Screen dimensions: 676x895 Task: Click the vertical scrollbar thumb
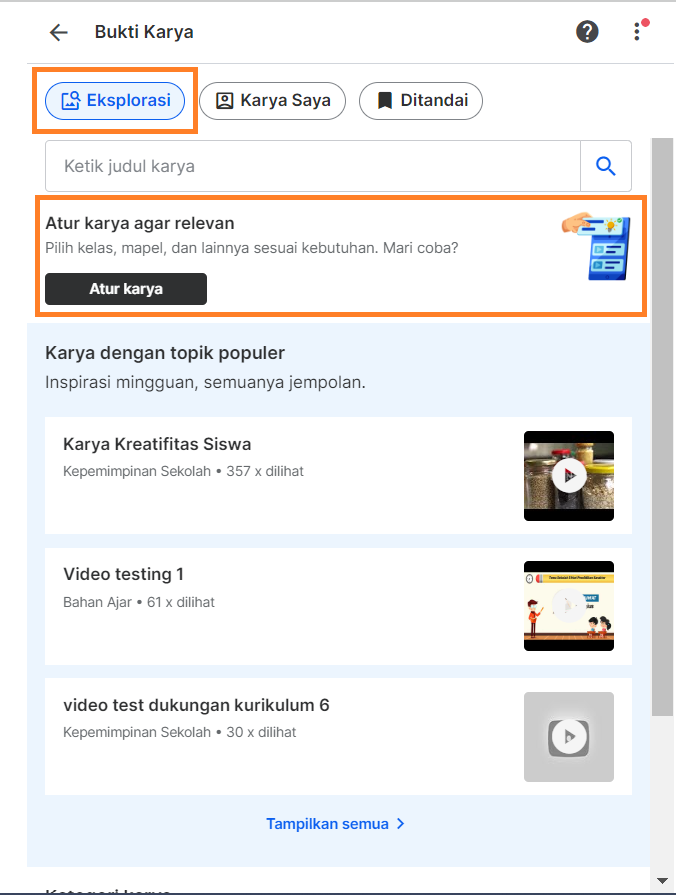coord(662,426)
